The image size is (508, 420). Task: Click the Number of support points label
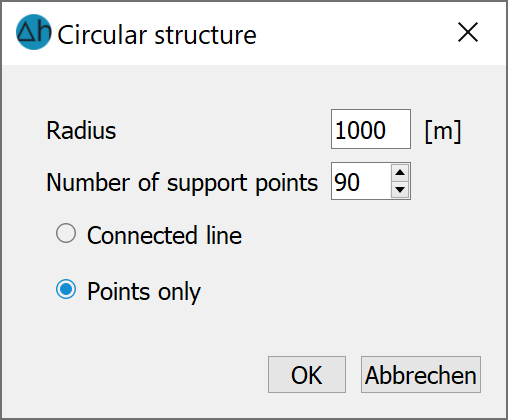(182, 183)
